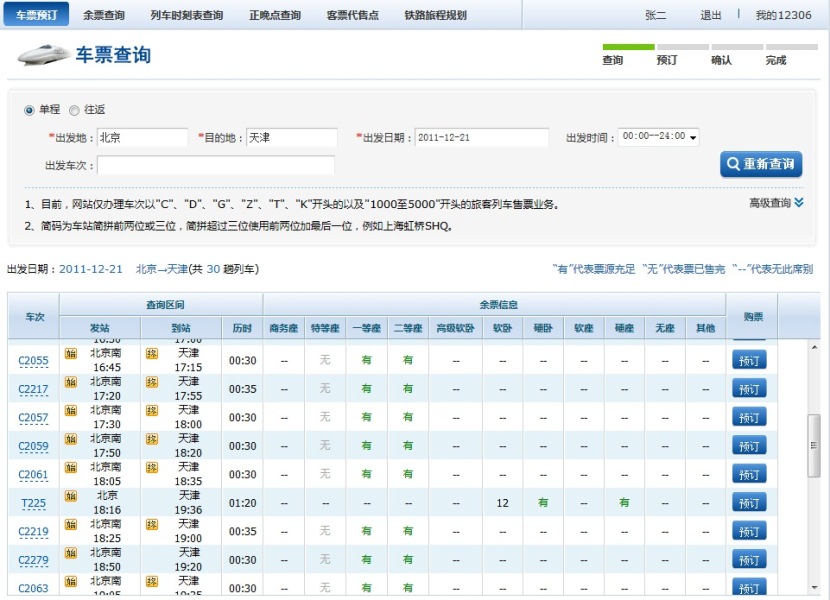This screenshot has height=600, width=830.
Task: Click the 预订 progress step indicator
Action: 683,55
